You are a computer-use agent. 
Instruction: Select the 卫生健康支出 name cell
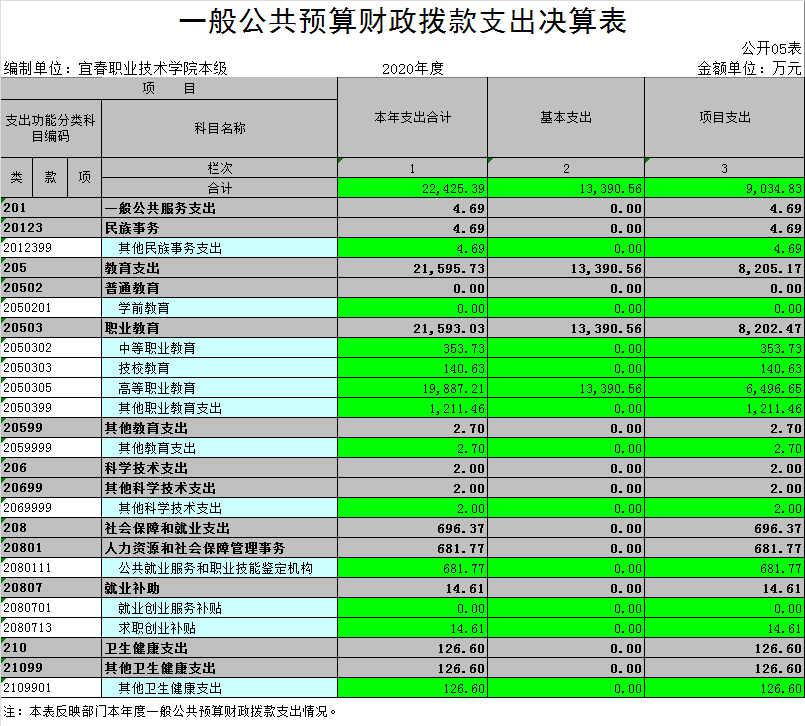[x=219, y=648]
